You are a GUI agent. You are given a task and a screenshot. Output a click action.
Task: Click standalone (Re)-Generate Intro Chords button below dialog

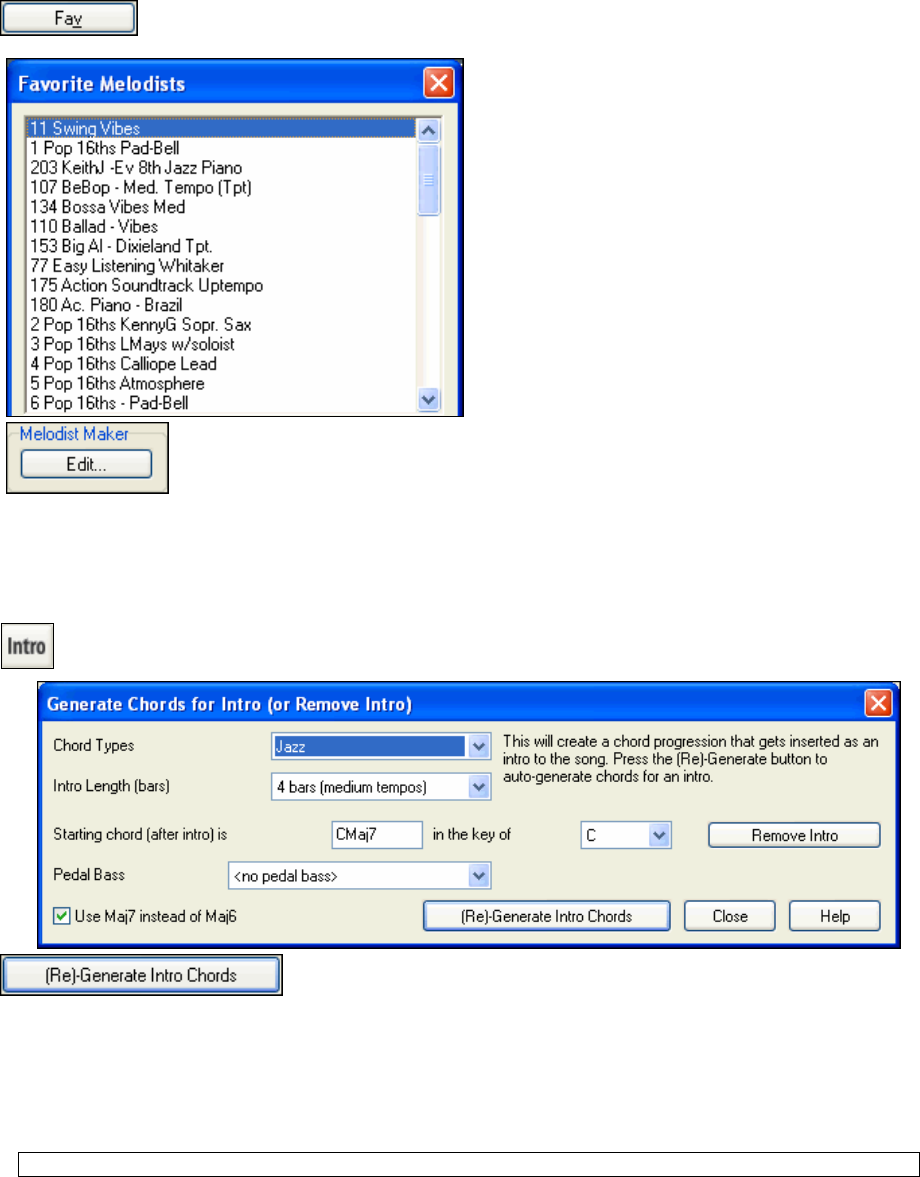[x=141, y=975]
